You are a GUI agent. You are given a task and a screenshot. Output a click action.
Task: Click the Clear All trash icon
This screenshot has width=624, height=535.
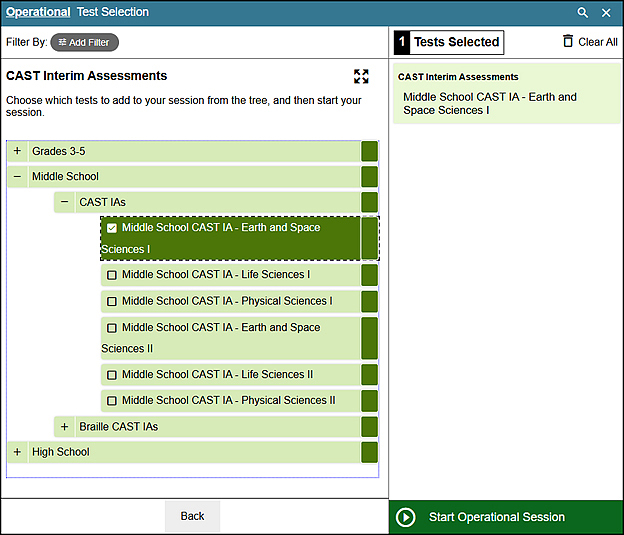coord(568,41)
